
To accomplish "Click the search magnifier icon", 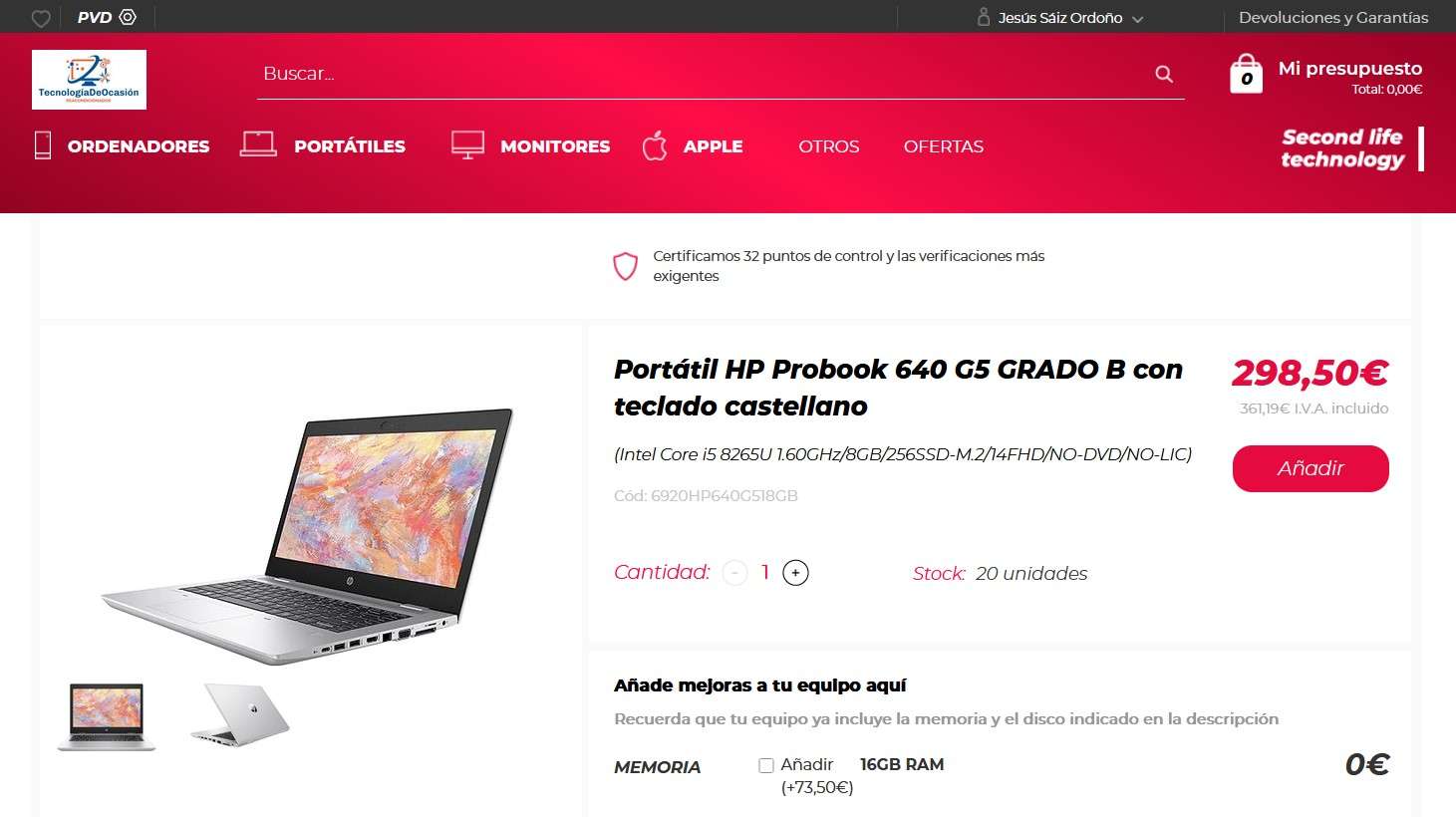I will [1164, 74].
